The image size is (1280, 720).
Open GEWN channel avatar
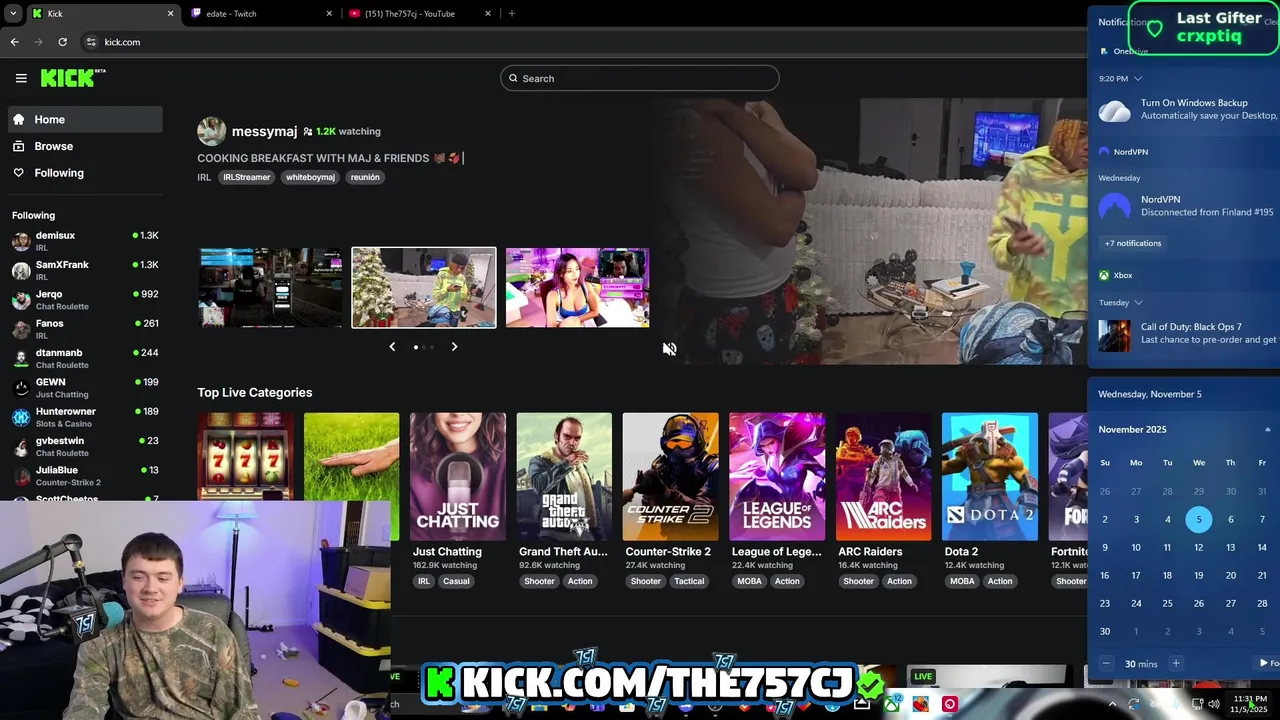tap(21, 388)
